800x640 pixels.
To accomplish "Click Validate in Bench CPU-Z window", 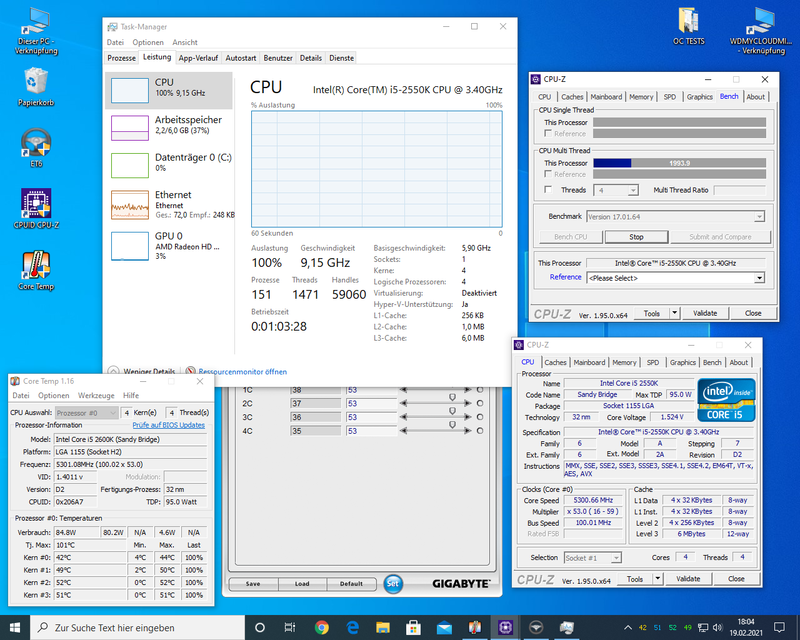I will 705,313.
